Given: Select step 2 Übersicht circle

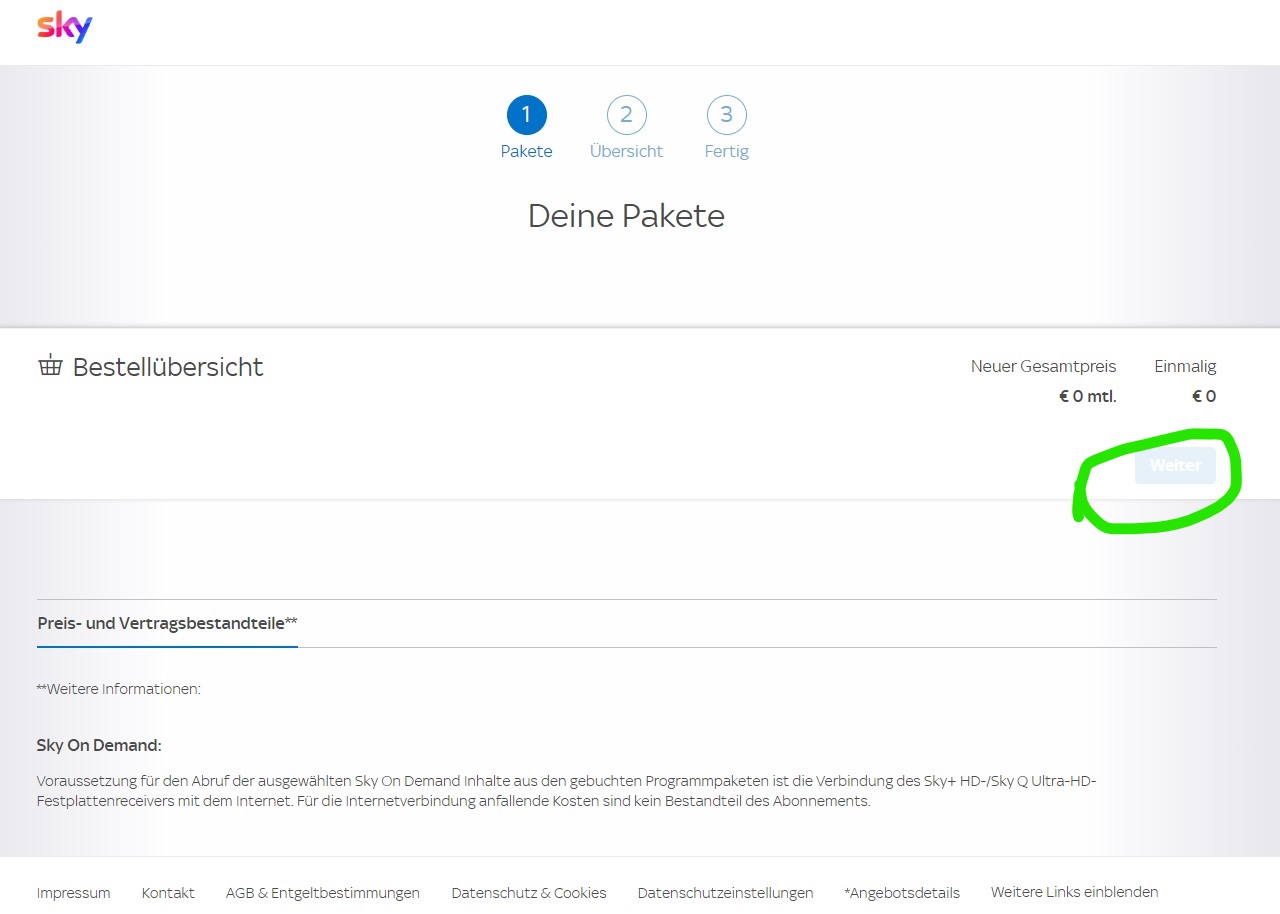Looking at the screenshot, I should 626,115.
